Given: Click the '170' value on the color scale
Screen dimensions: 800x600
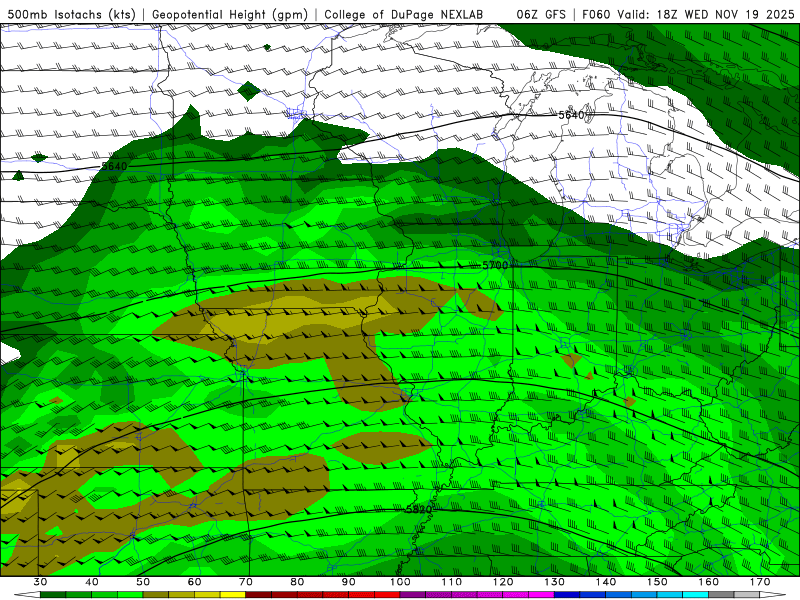Looking at the screenshot, I should 760,582.
